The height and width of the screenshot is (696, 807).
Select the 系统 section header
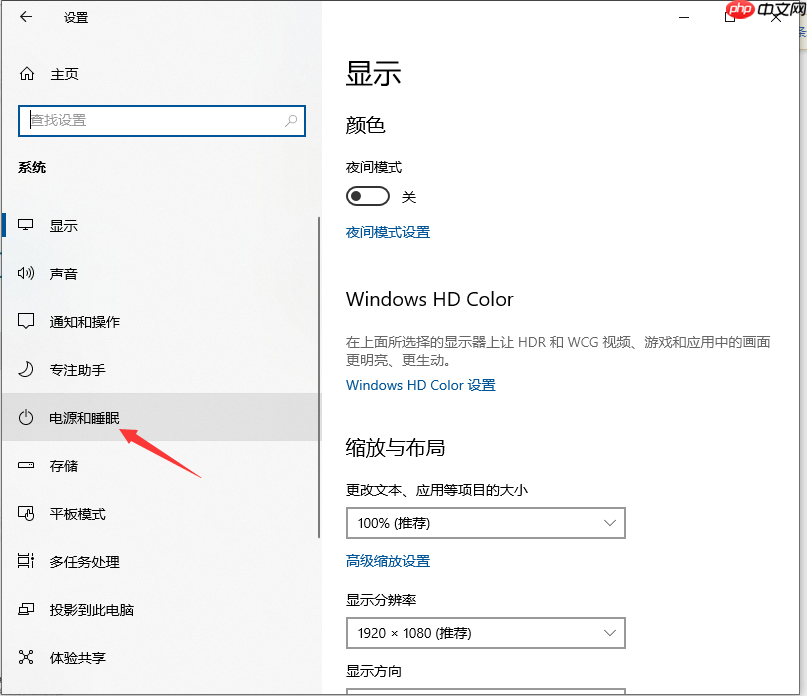click(32, 167)
